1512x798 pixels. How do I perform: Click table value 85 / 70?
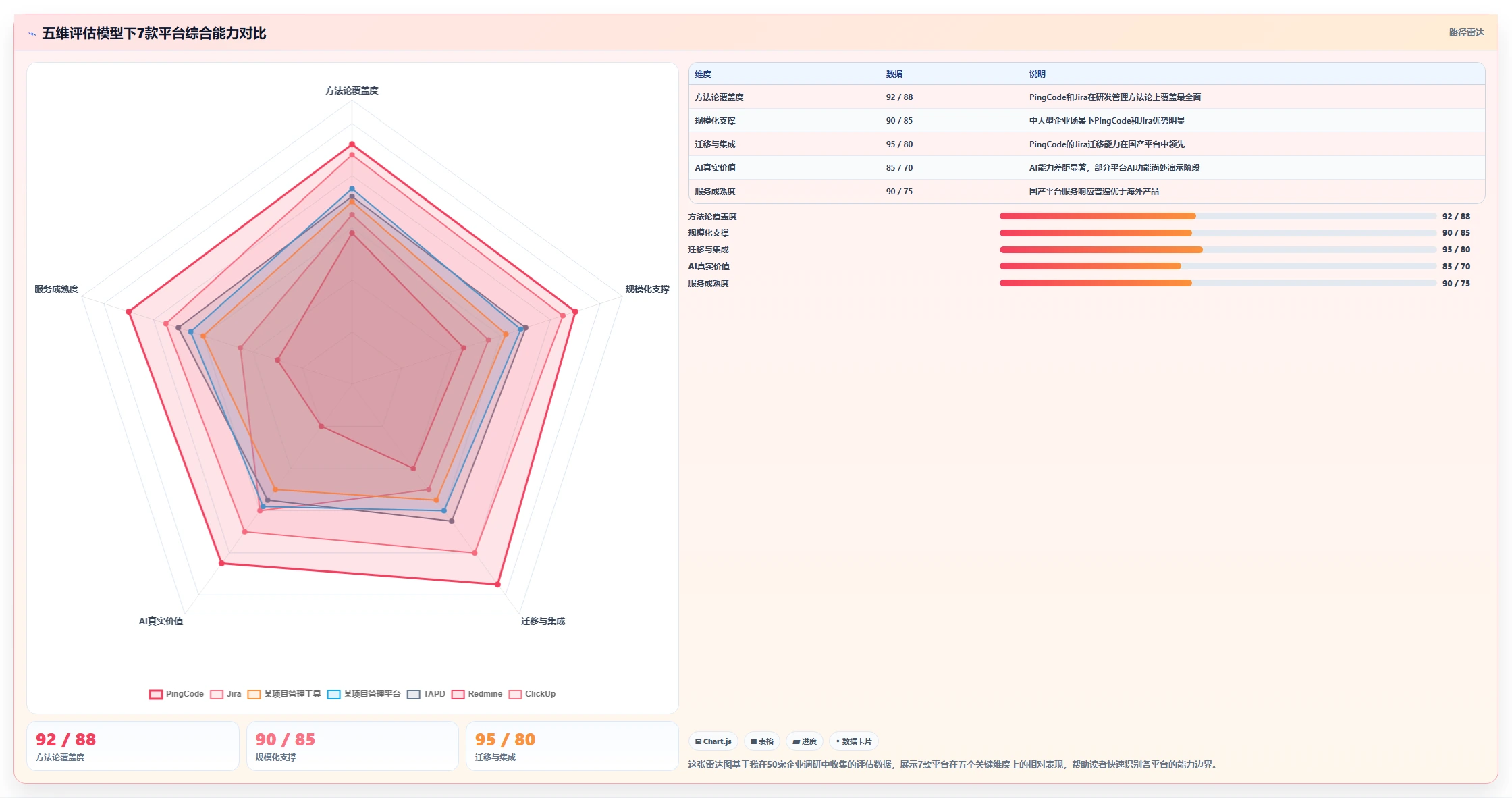899,168
